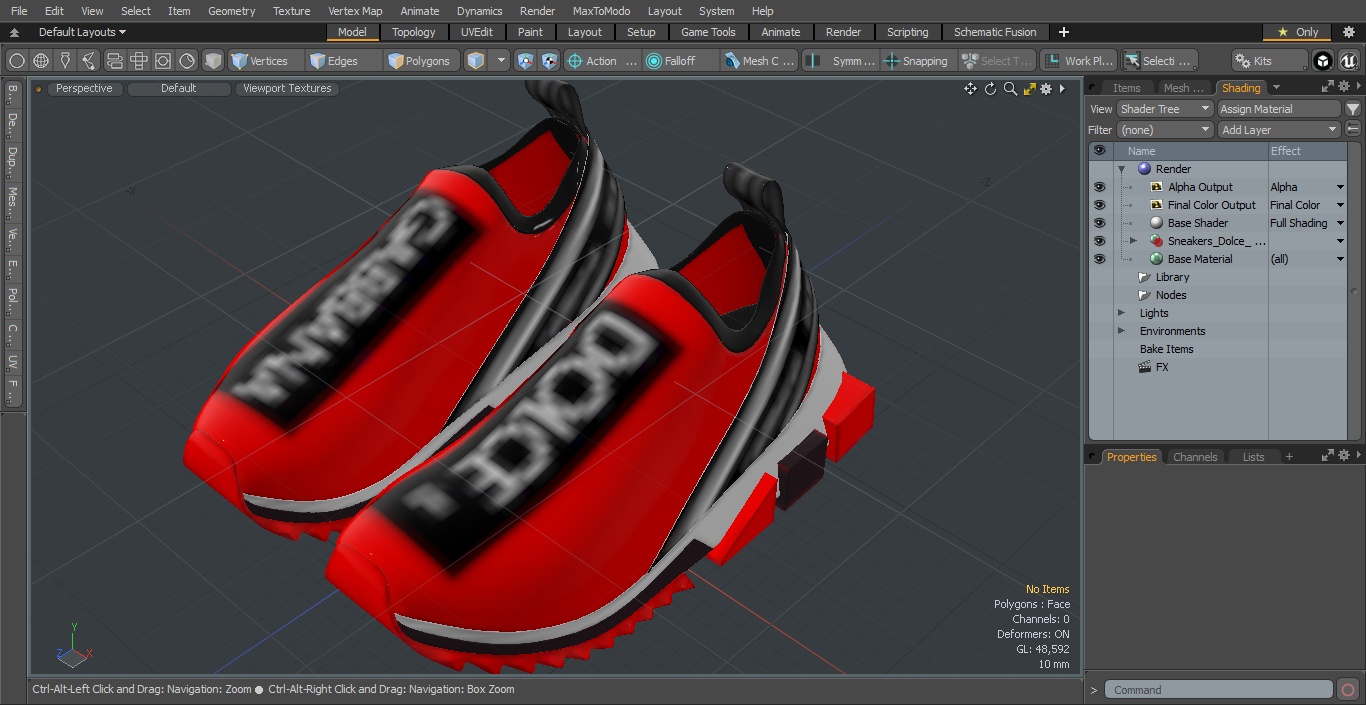Toggle Symmetry option
This screenshot has height=705, width=1366.
click(842, 61)
